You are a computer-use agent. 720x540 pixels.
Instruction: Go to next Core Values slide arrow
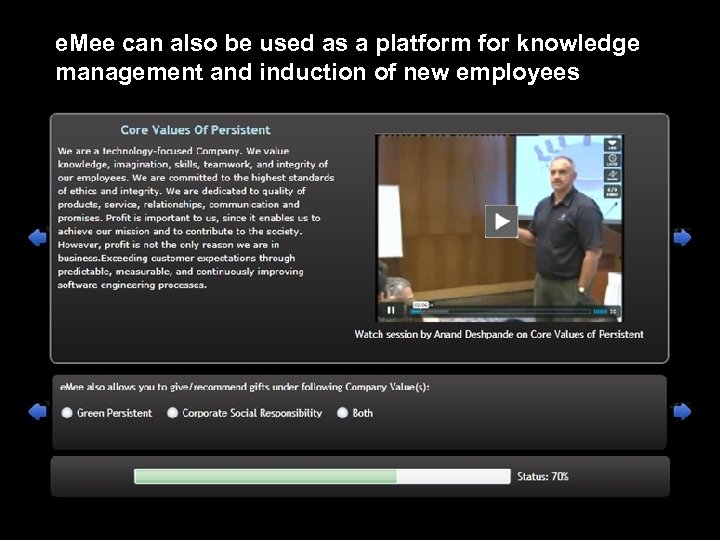(x=682, y=237)
